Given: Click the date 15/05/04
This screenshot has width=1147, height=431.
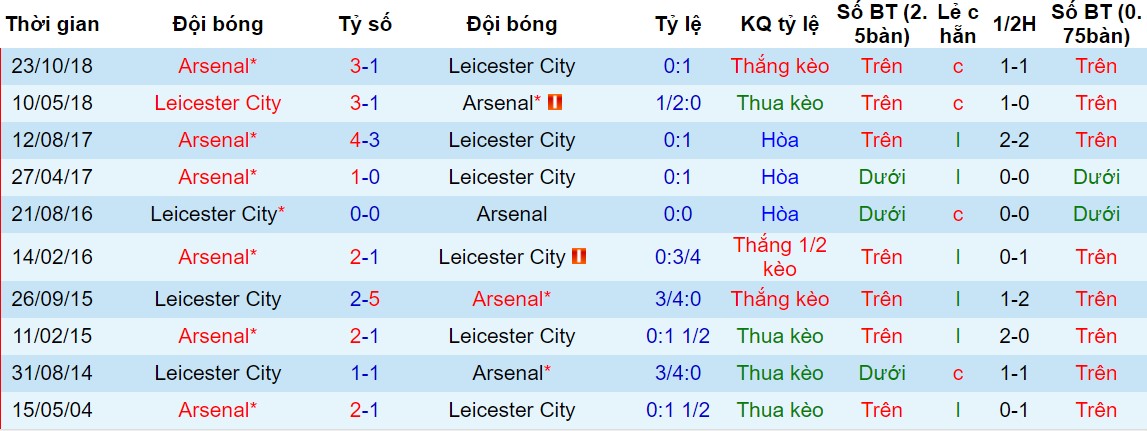Looking at the screenshot, I should [x=52, y=410].
